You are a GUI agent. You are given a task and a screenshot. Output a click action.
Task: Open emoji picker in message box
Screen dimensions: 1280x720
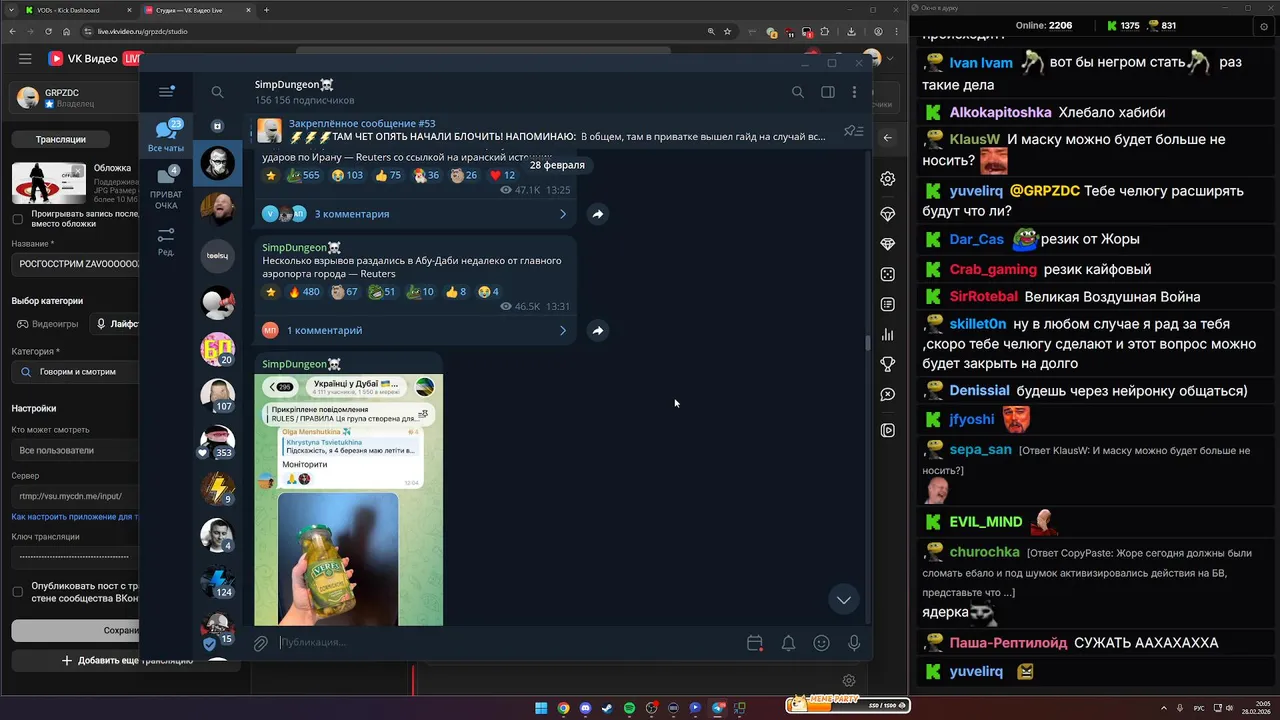point(821,643)
